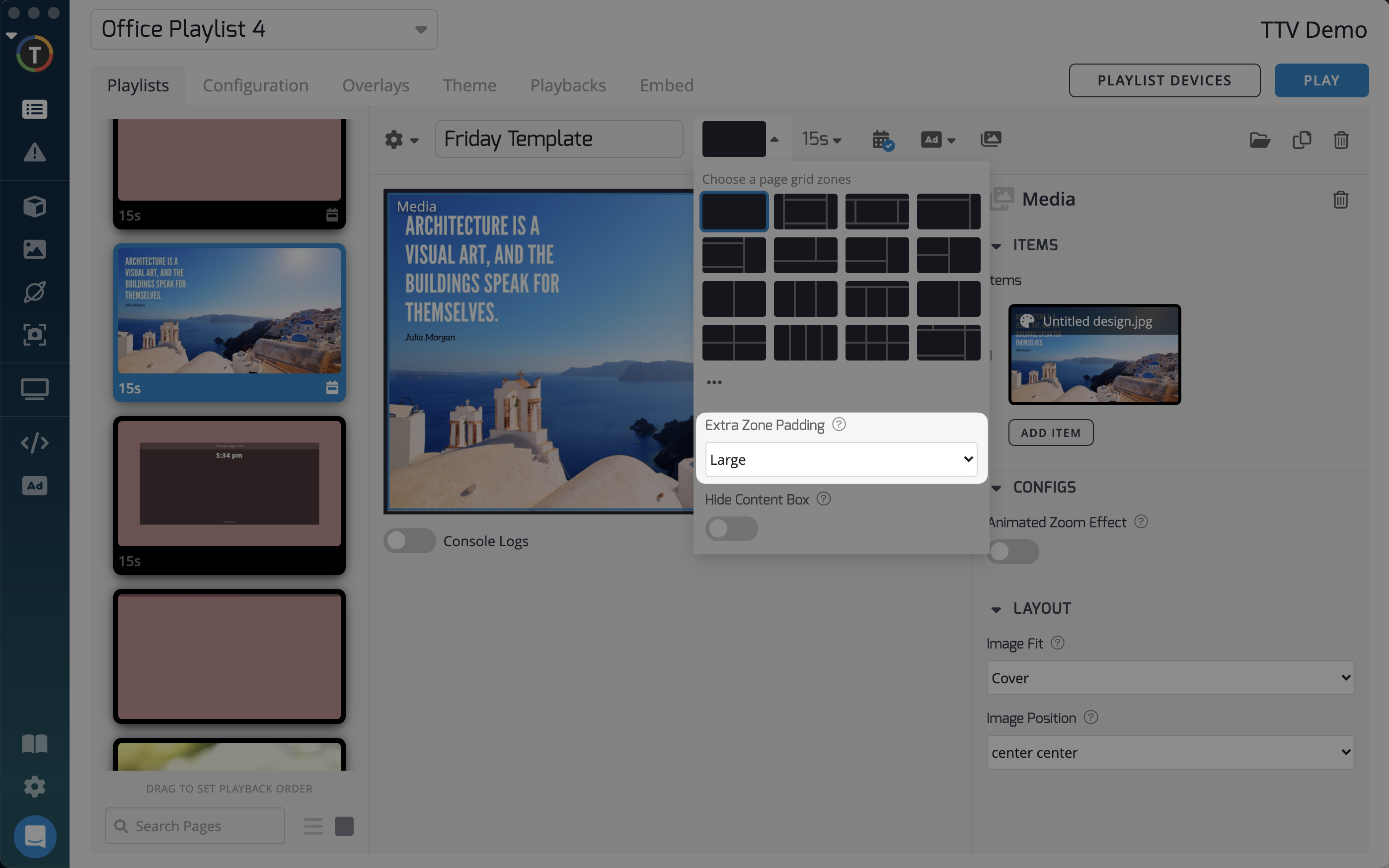Open the schedule calendar icon in the toolbar
The height and width of the screenshot is (868, 1389).
click(x=881, y=140)
